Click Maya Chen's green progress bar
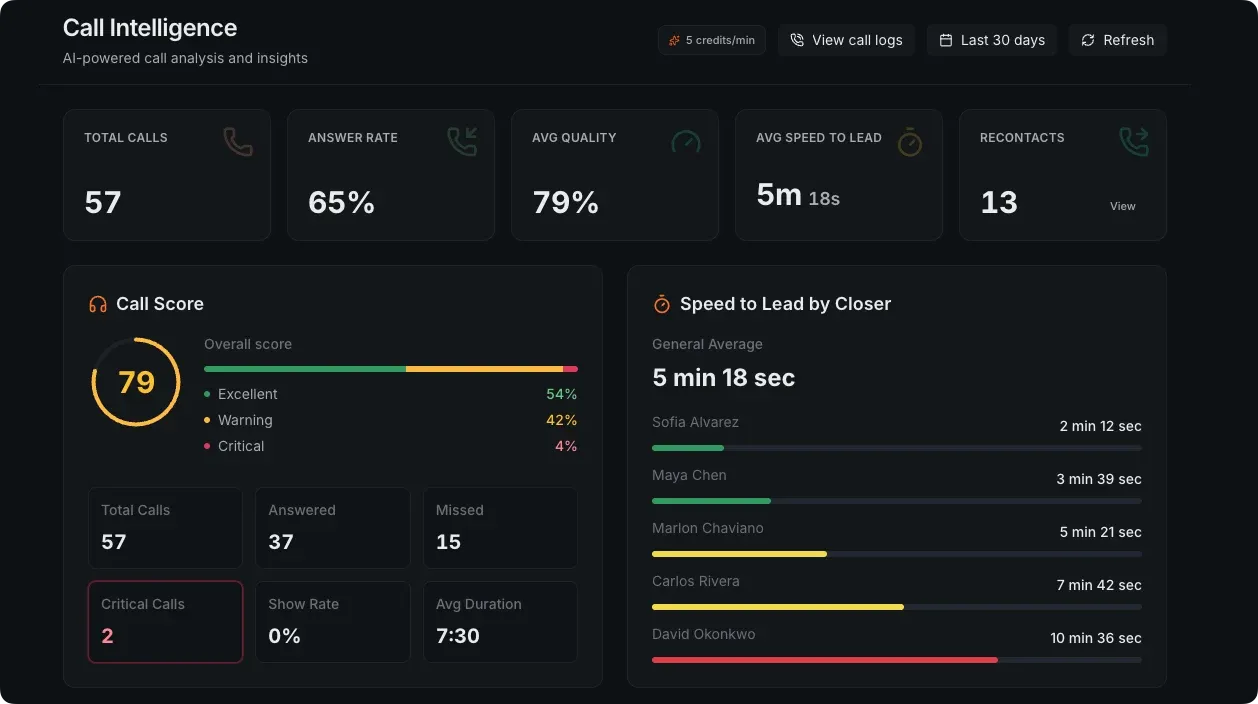This screenshot has width=1258, height=704. (711, 501)
